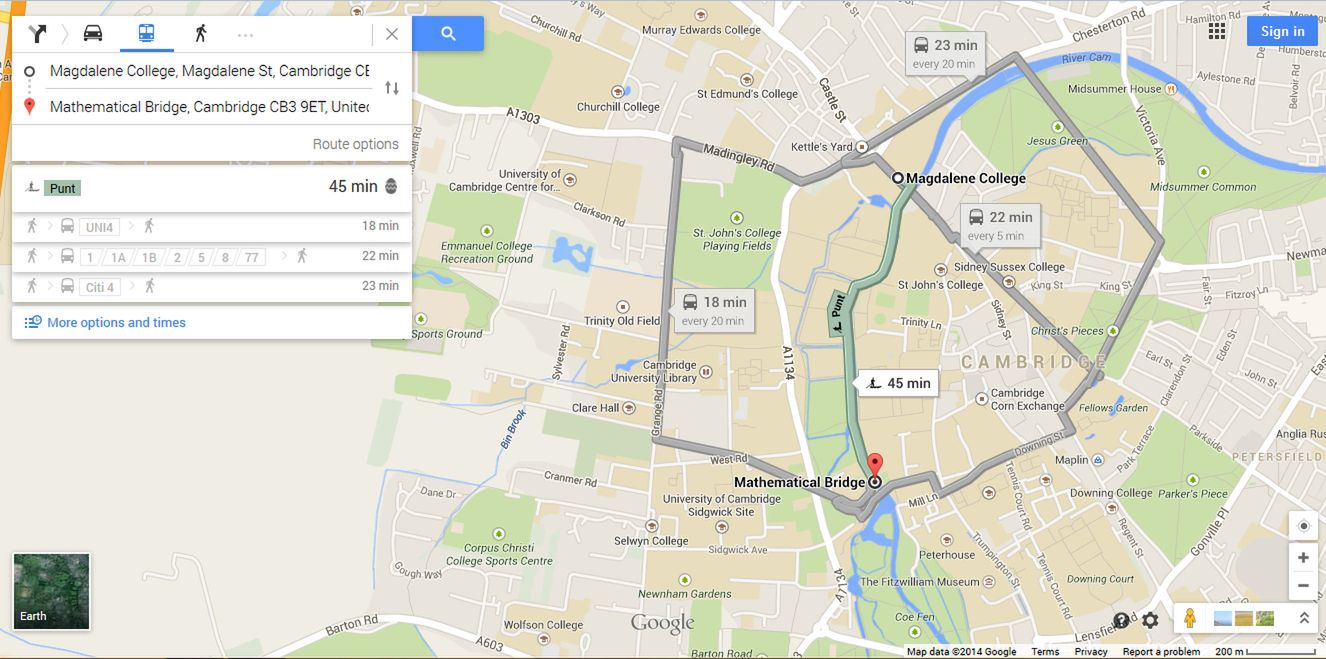Click the Magdalene College origin marker
Screen dimensions: 1326x659
pyautogui.click(x=897, y=178)
